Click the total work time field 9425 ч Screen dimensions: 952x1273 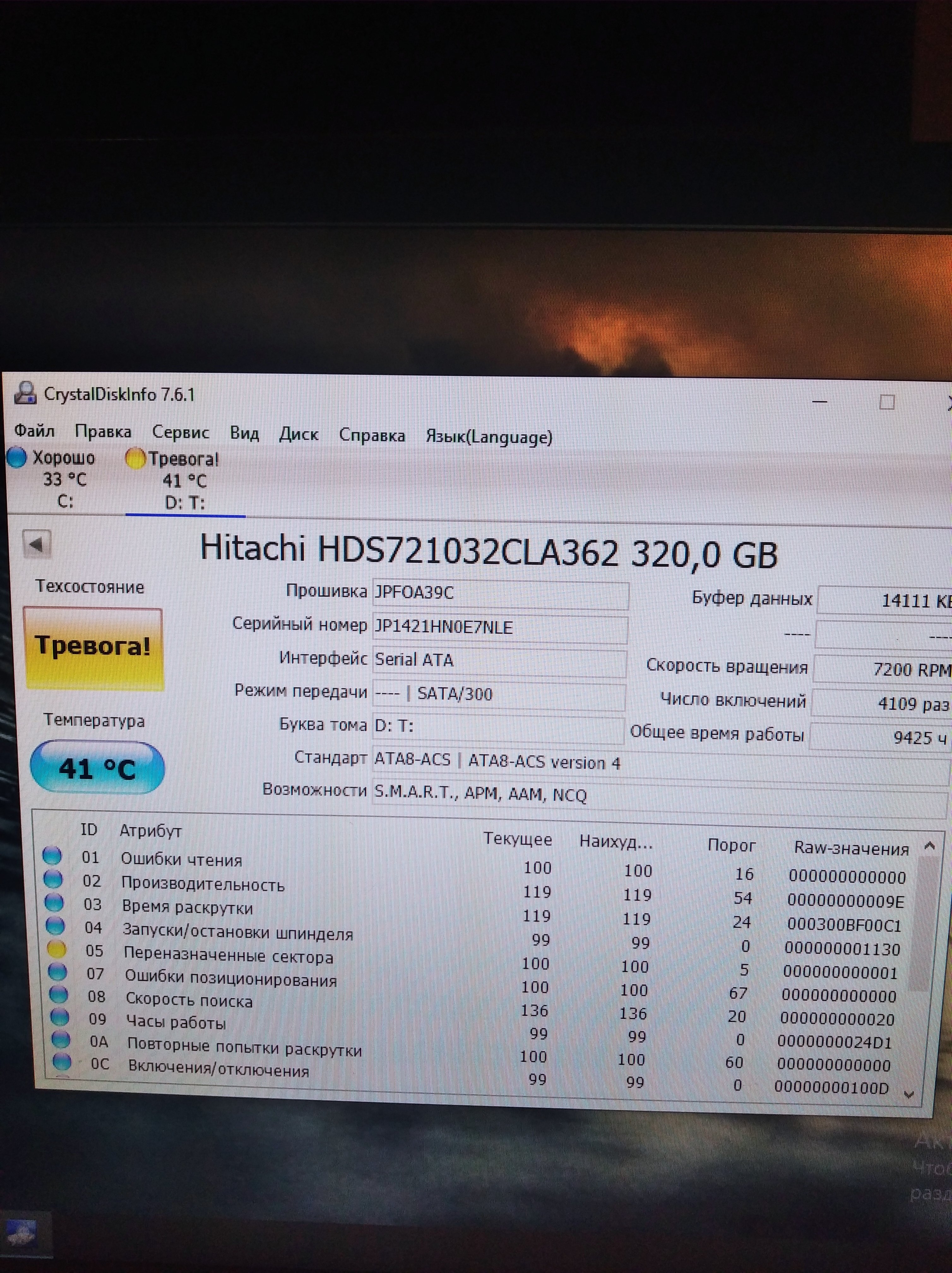point(880,737)
